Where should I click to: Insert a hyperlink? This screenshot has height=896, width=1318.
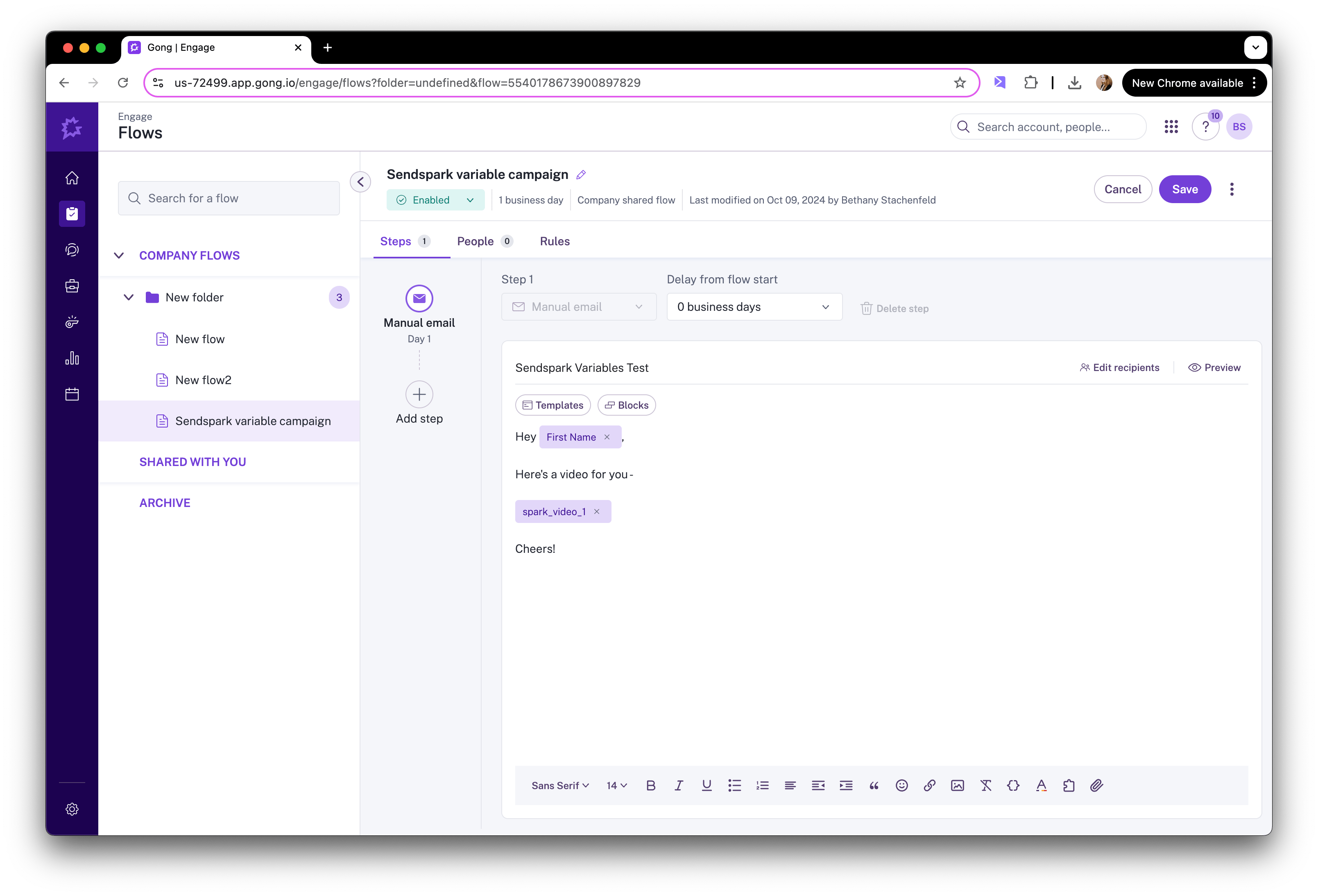pos(929,785)
